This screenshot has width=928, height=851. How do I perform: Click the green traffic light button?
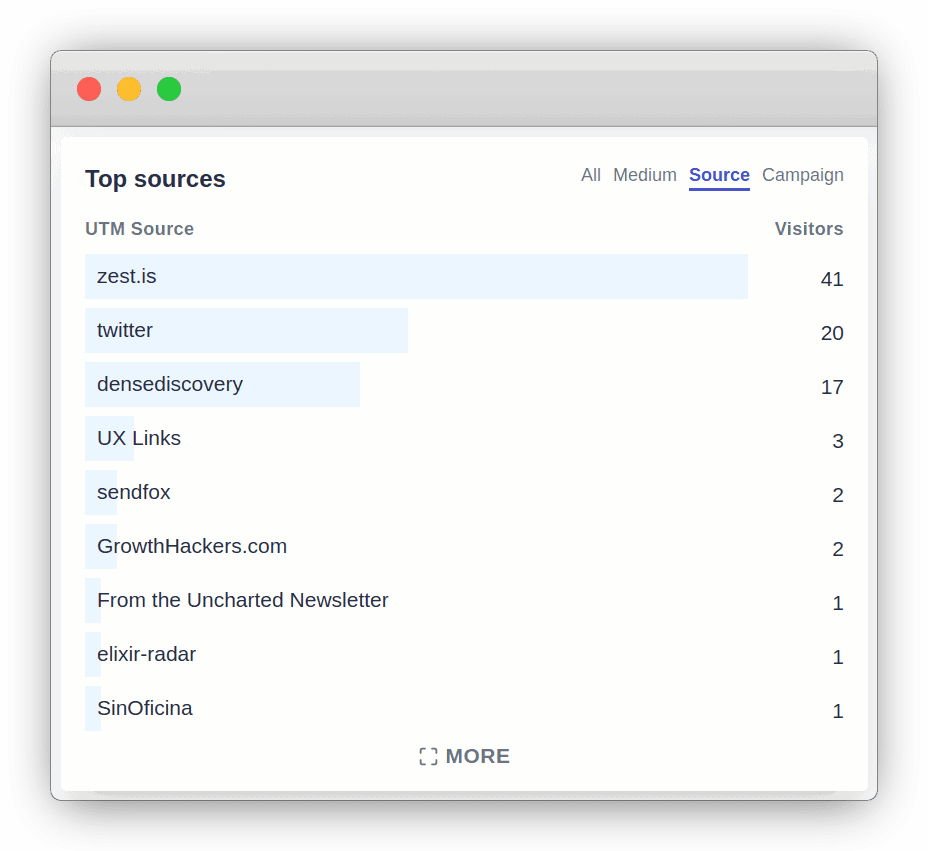pyautogui.click(x=169, y=89)
